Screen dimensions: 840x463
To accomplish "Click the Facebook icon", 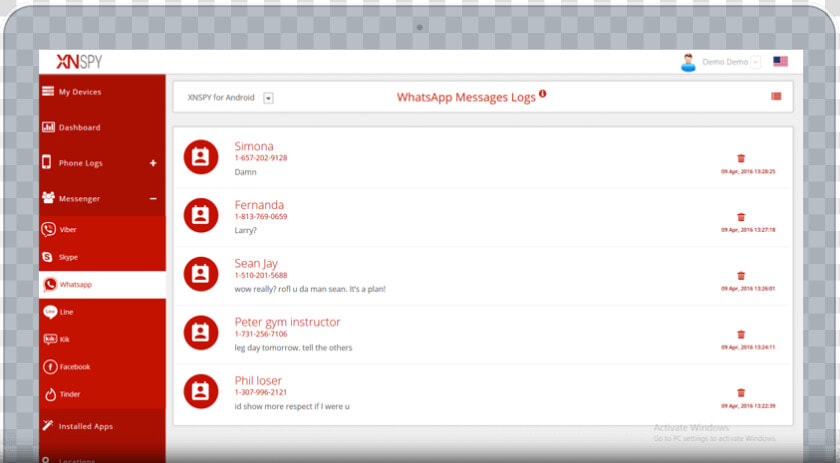I will (50, 367).
